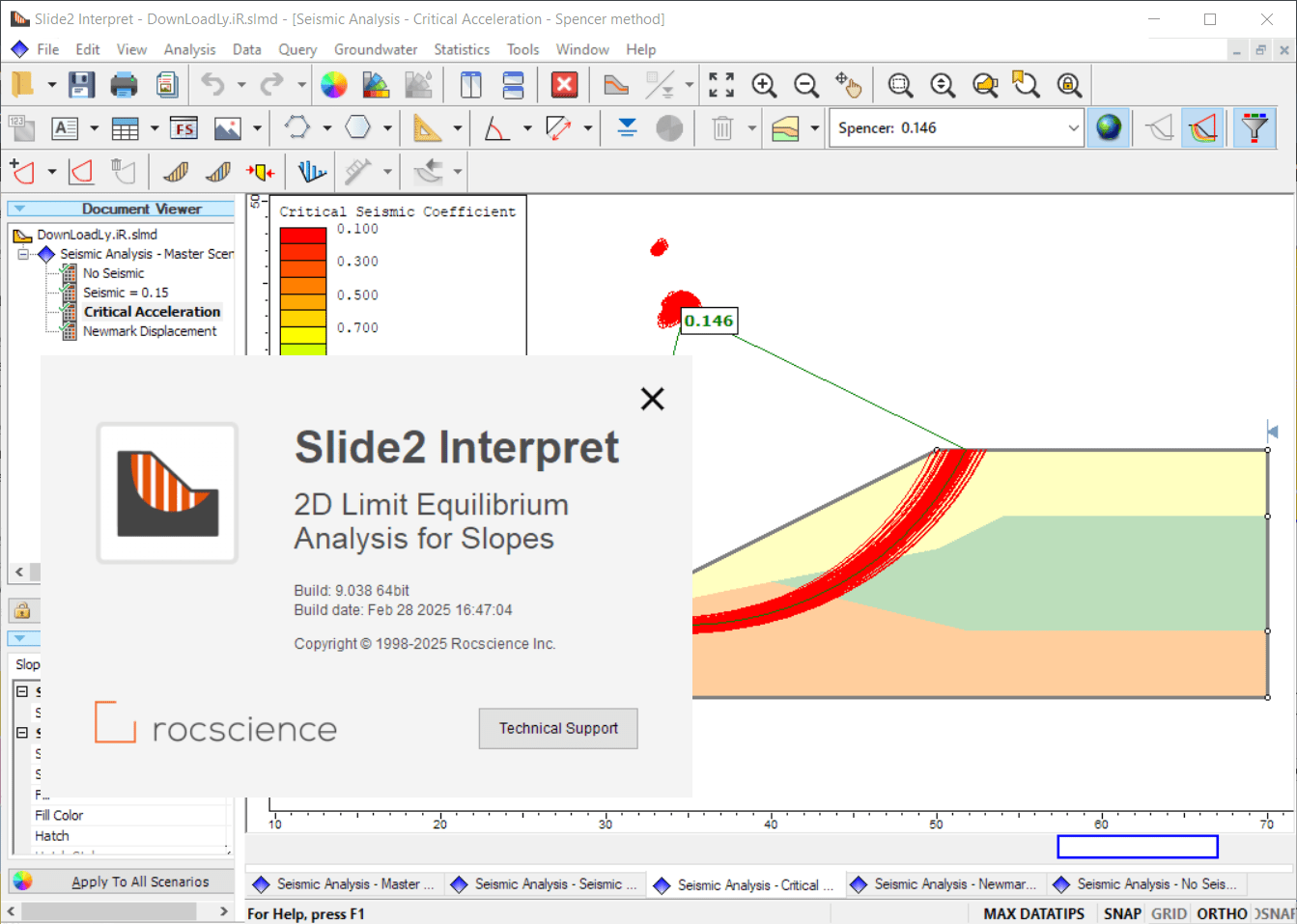Toggle ORTHO in the status bar
The image size is (1297, 924).
tap(1222, 913)
